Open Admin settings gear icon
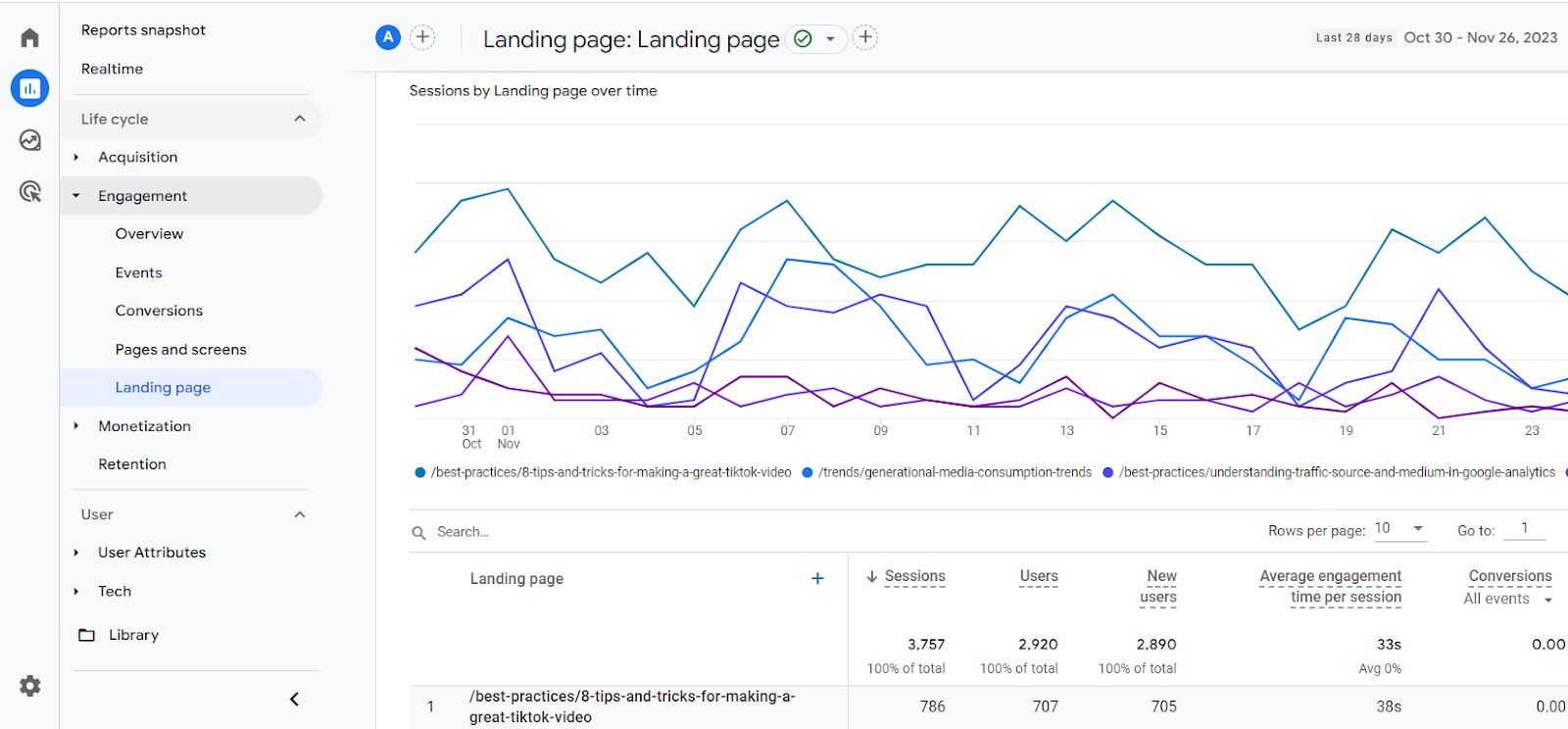1568x729 pixels. point(30,686)
